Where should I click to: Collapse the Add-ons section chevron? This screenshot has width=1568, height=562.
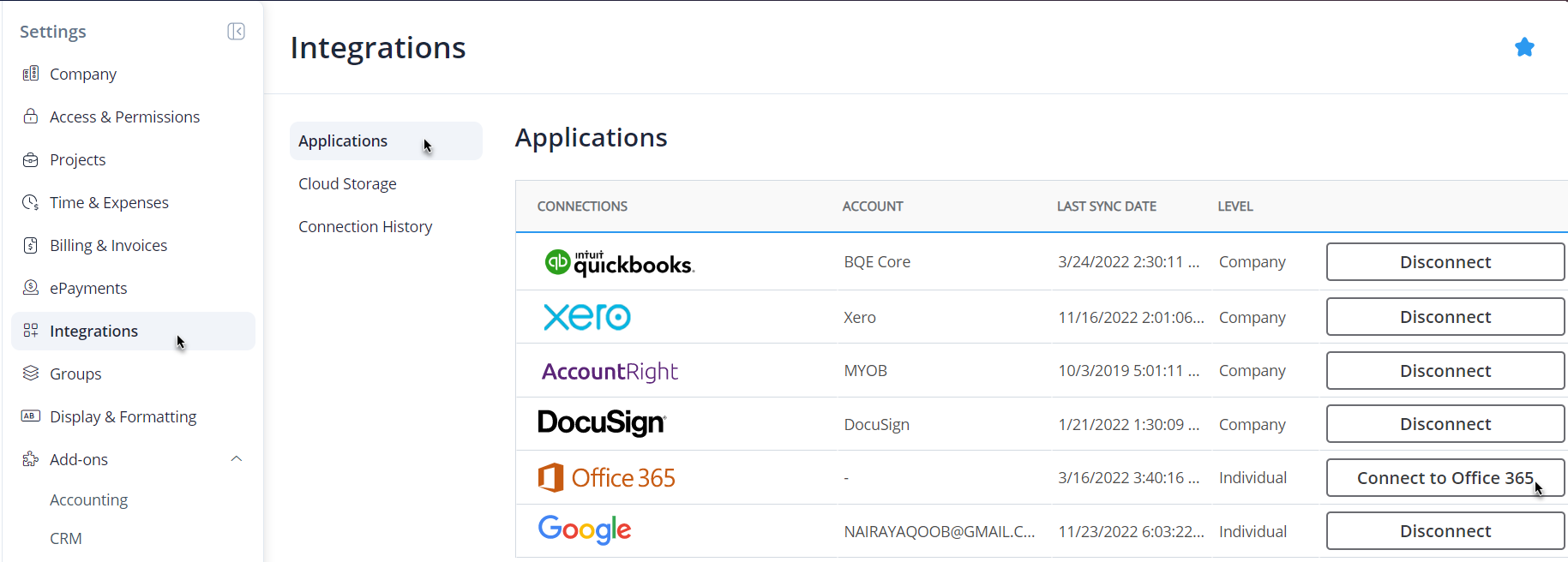[x=237, y=459]
